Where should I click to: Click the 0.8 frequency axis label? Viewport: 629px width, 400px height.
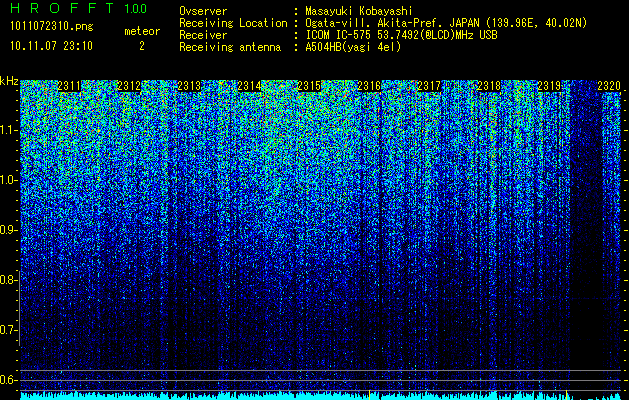tap(7, 280)
